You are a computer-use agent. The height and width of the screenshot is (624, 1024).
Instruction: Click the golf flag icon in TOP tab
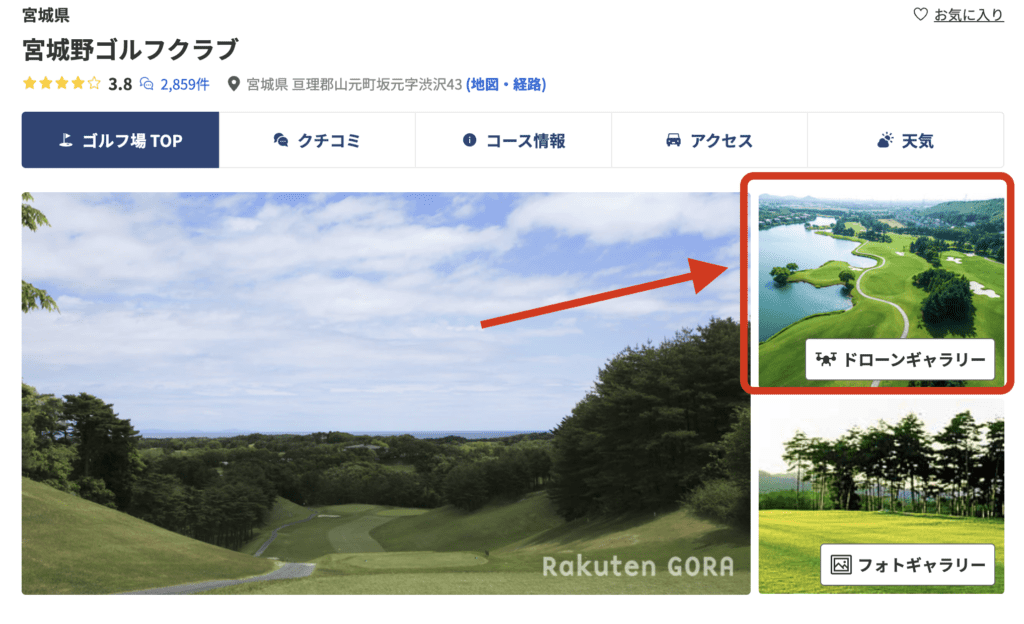(65, 140)
